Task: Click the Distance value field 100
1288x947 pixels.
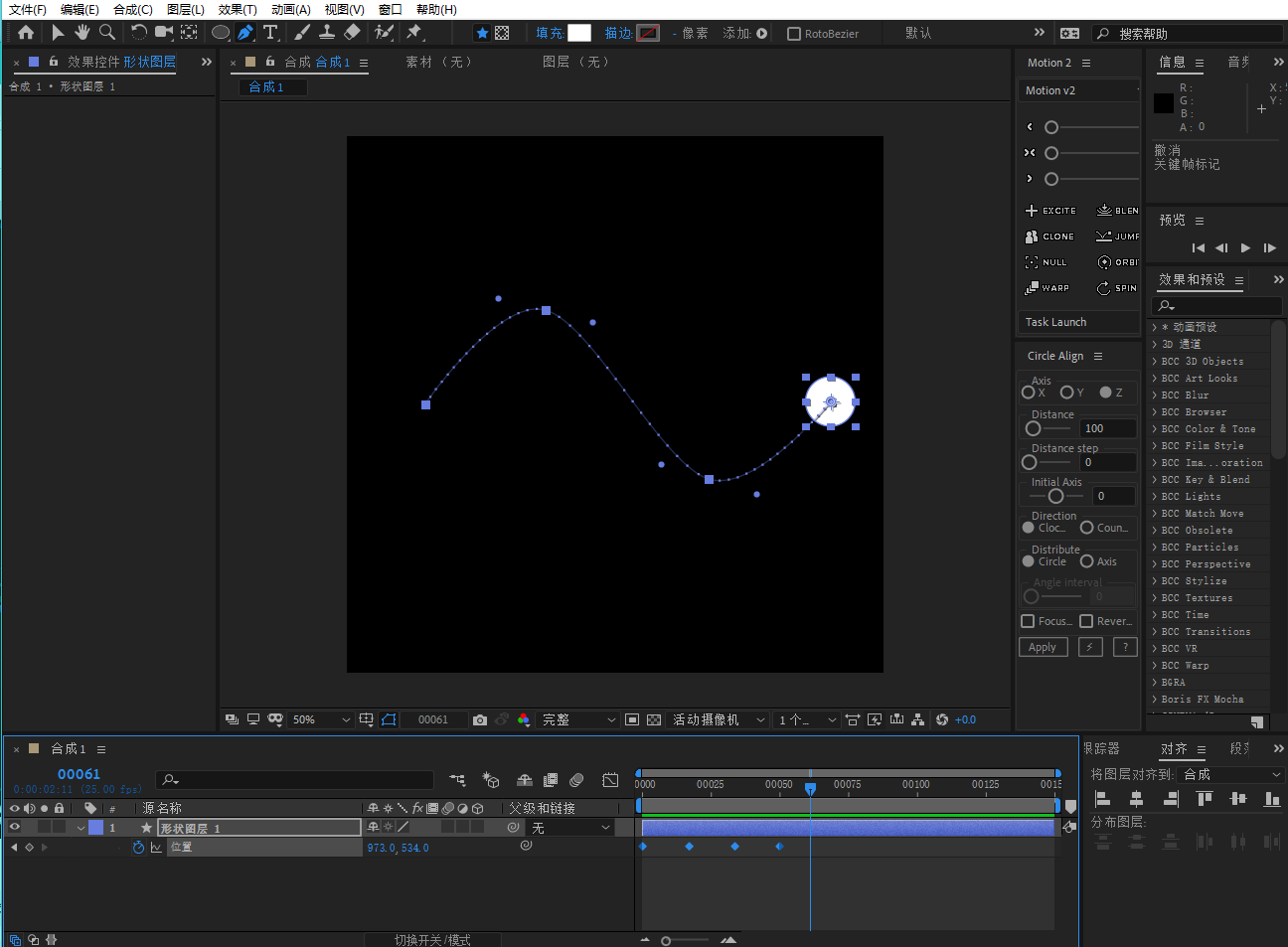Action: 1108,428
